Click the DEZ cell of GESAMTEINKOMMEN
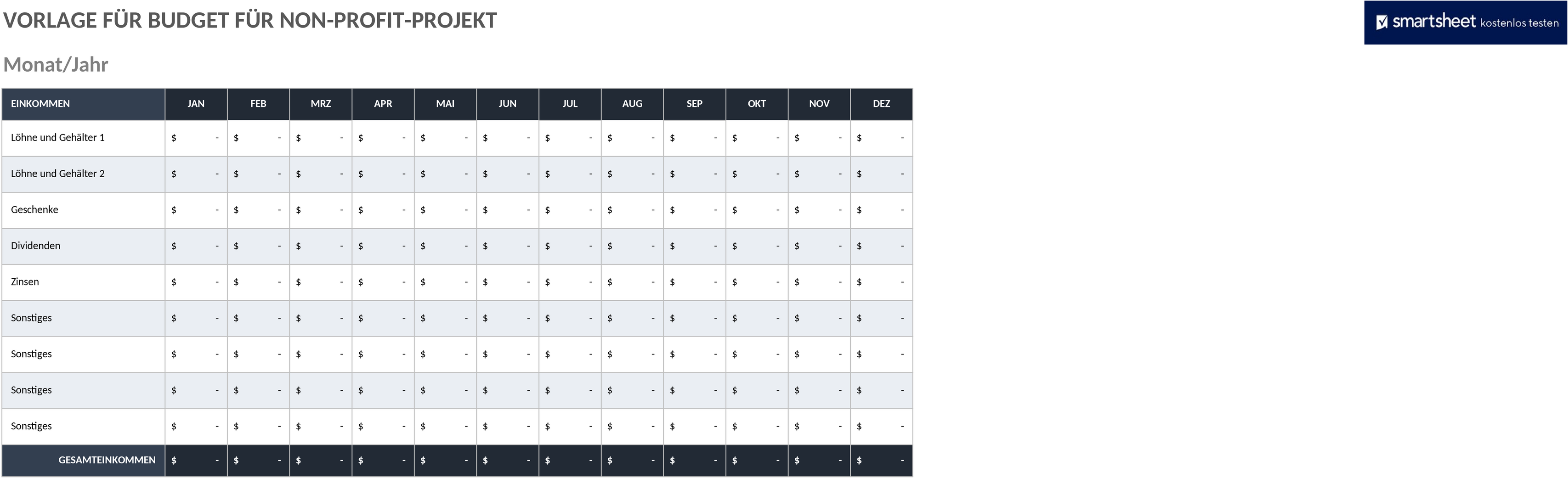Screen dimensions: 1568x478 click(881, 461)
